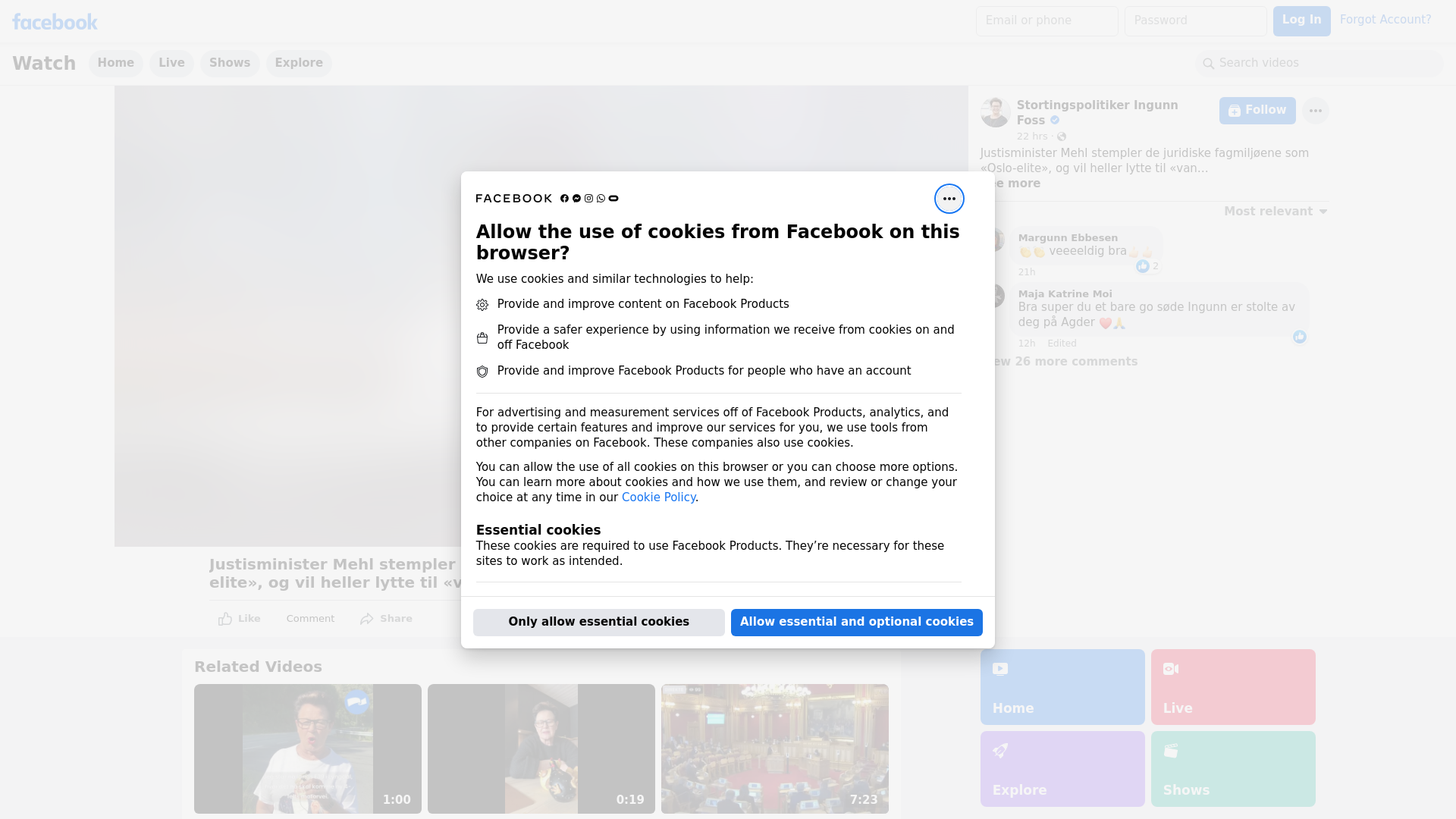Open the Cookie Policy link
Screen dimensions: 1456x819
[x=658, y=497]
